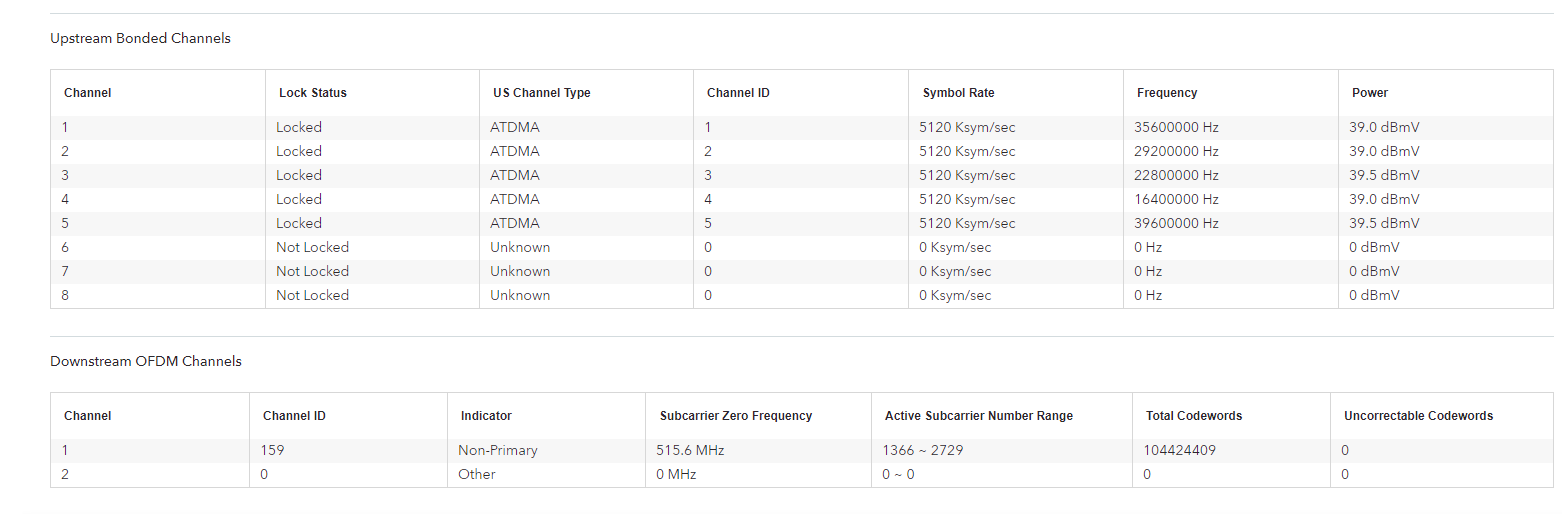
Task: Click 5120 Ksym/sec in channel 1 row
Action: (x=967, y=127)
